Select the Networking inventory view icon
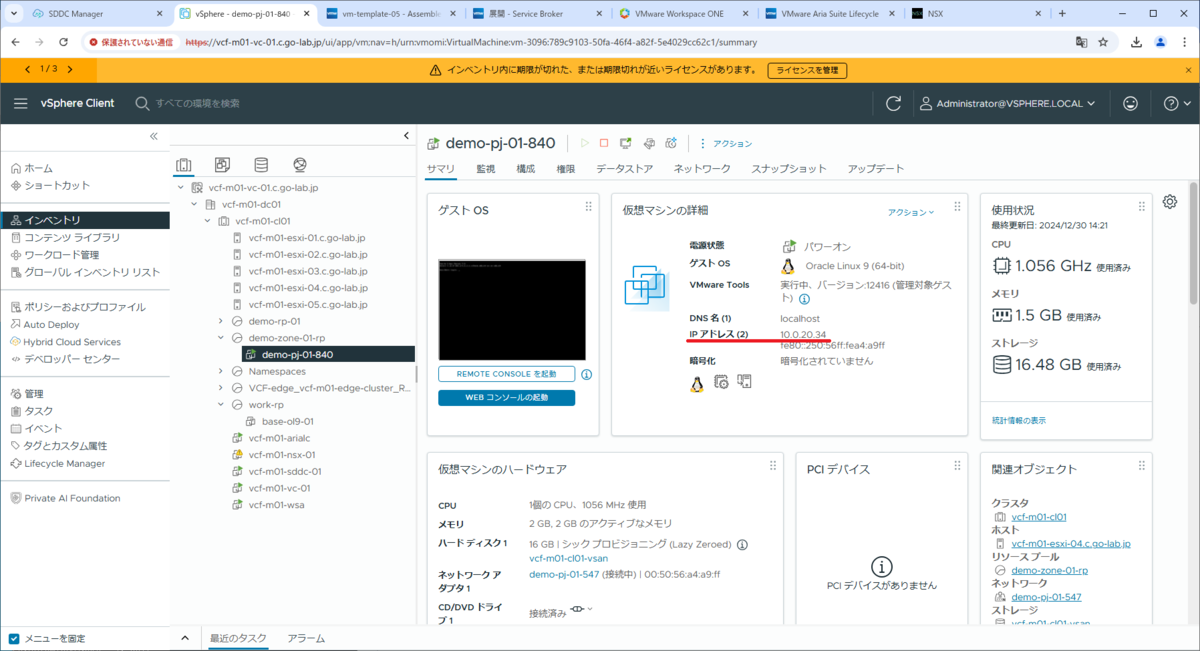Image resolution: width=1200 pixels, height=651 pixels. (x=300, y=165)
